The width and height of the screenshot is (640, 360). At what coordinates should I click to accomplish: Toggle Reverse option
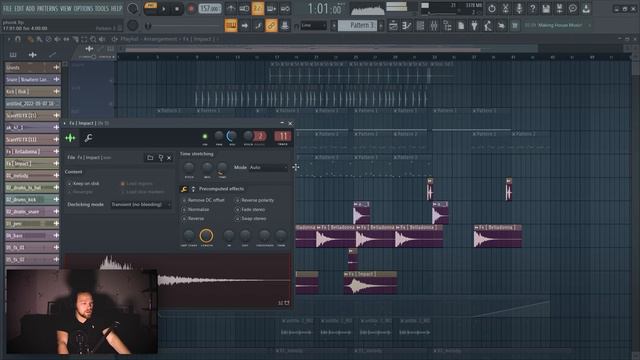tap(193, 219)
